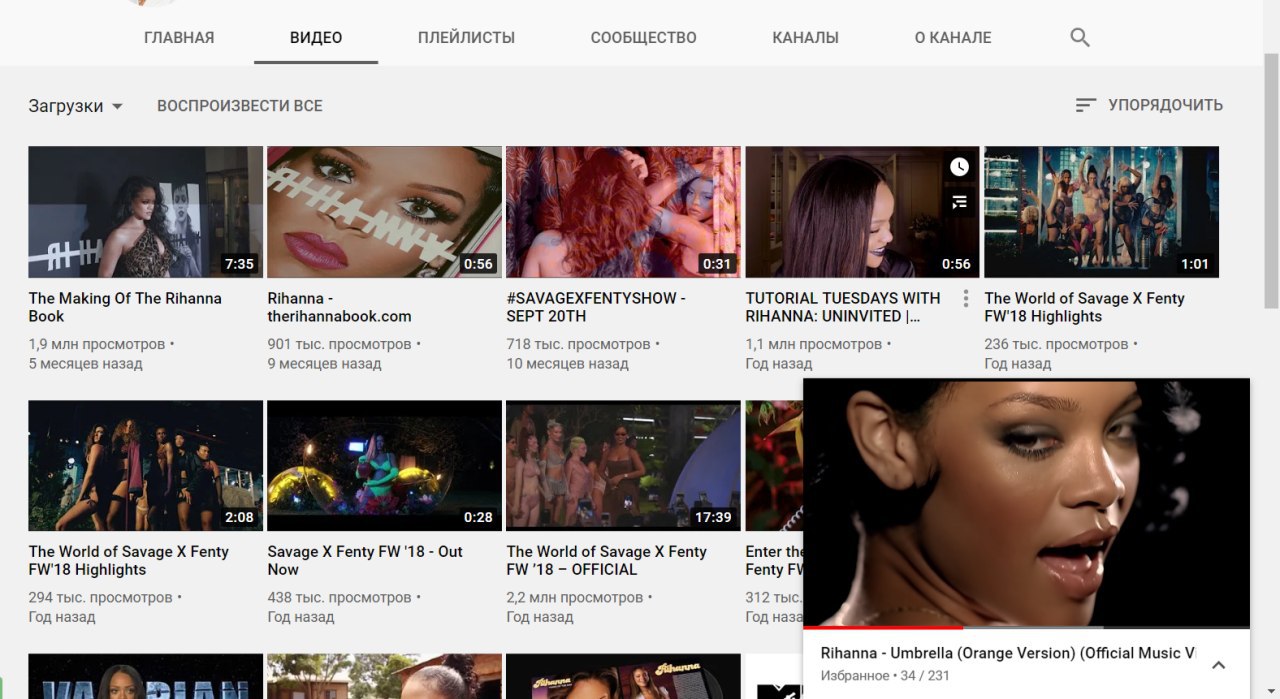Click the Избранное 34 / 231 playlist label
The height and width of the screenshot is (699, 1280).
(x=885, y=676)
